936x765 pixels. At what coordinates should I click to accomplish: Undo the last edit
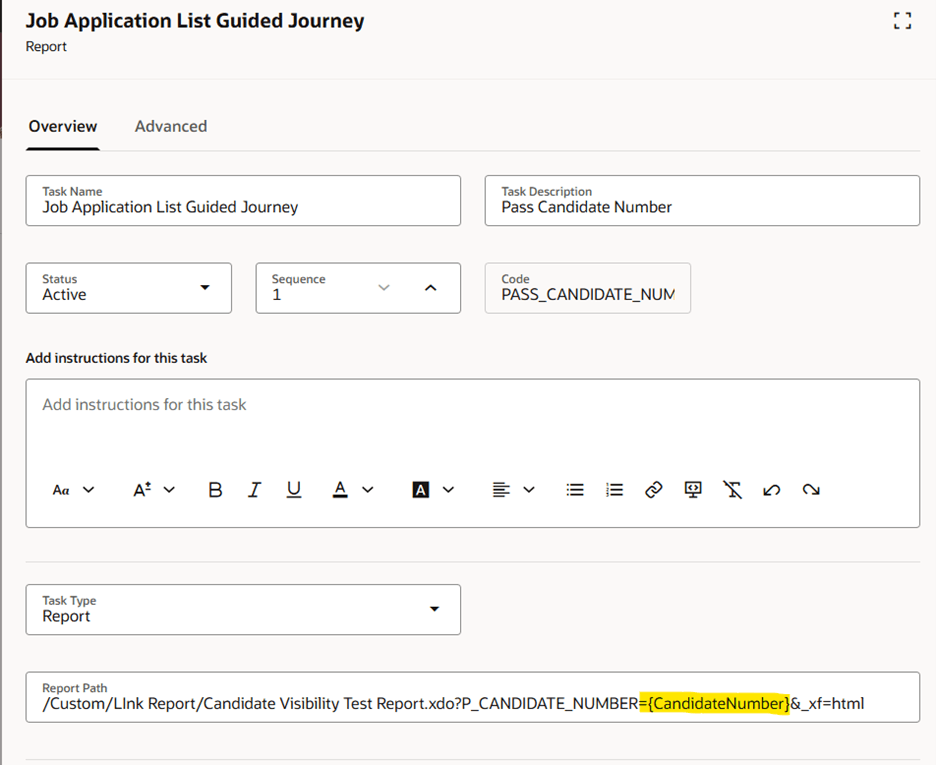(772, 491)
